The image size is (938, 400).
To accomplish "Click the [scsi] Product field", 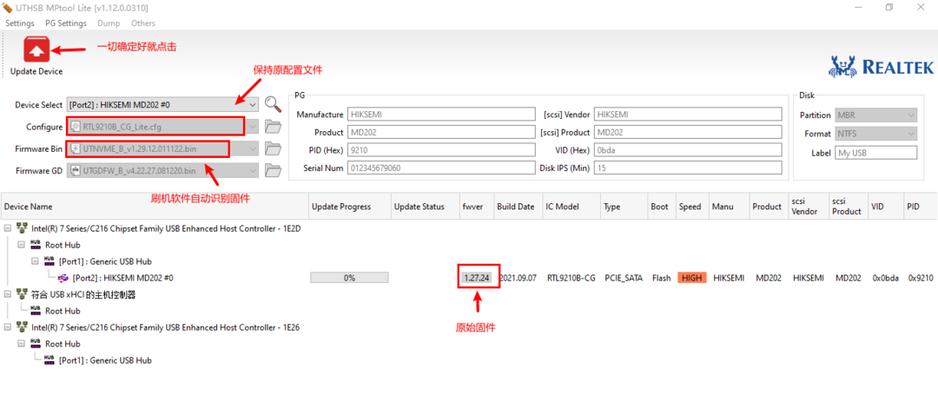I will pyautogui.click(x=688, y=132).
